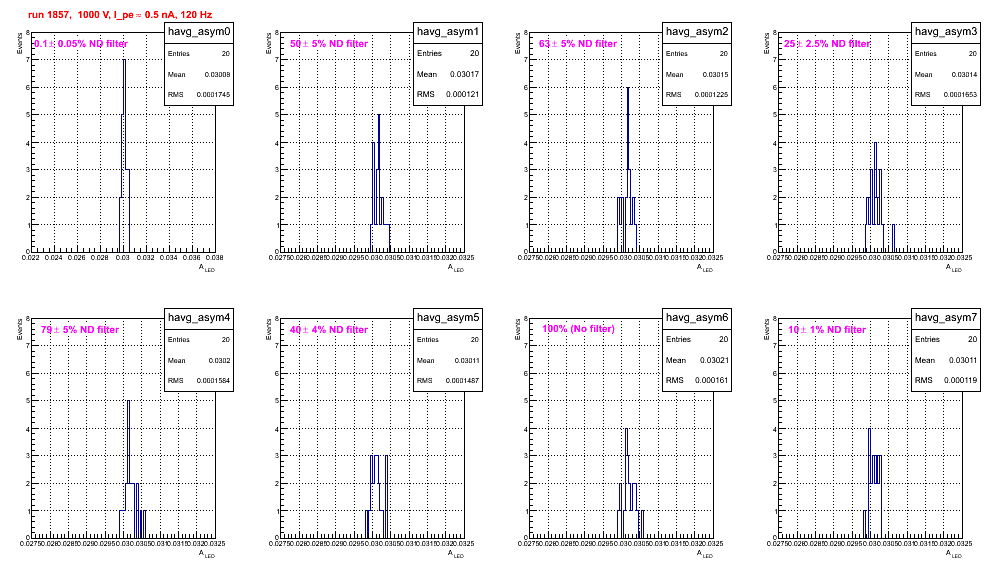Click the Entries row in havg_asym0 box

(x=199, y=54)
